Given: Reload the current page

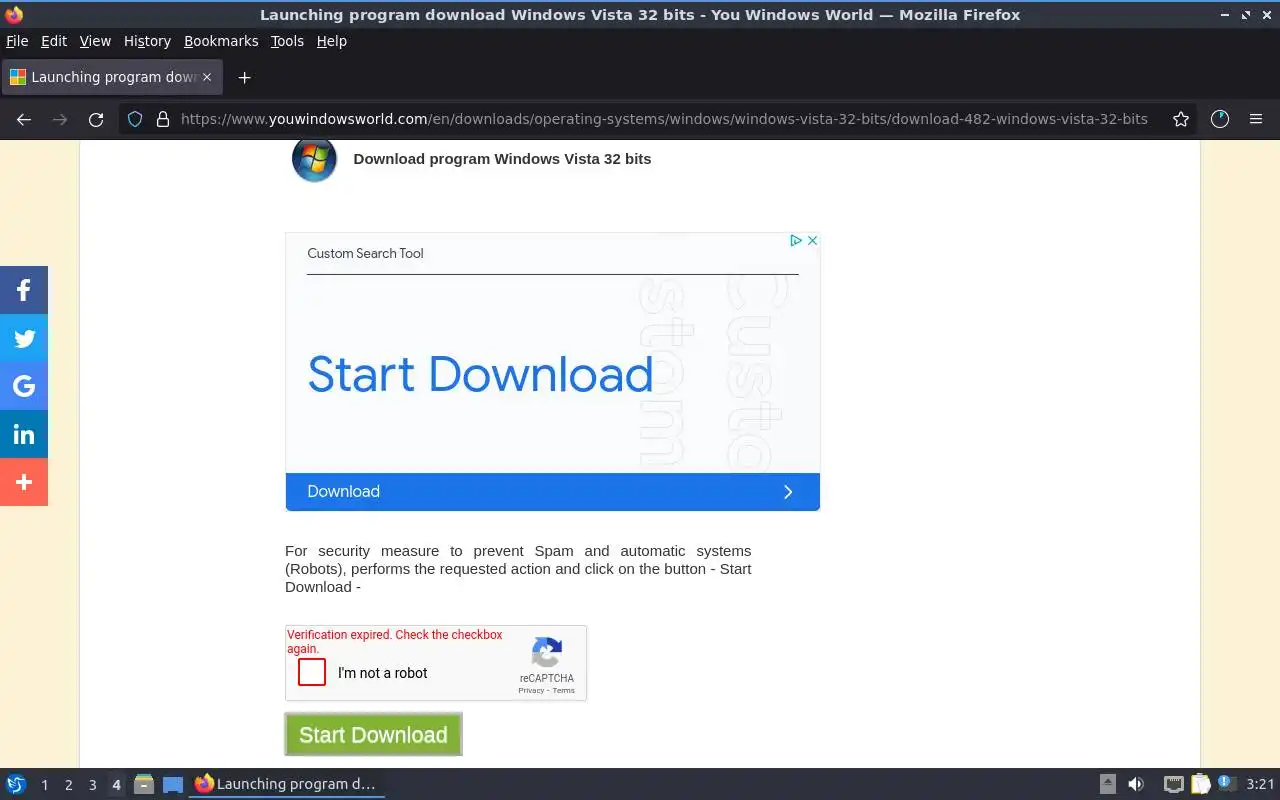Looking at the screenshot, I should pyautogui.click(x=96, y=119).
